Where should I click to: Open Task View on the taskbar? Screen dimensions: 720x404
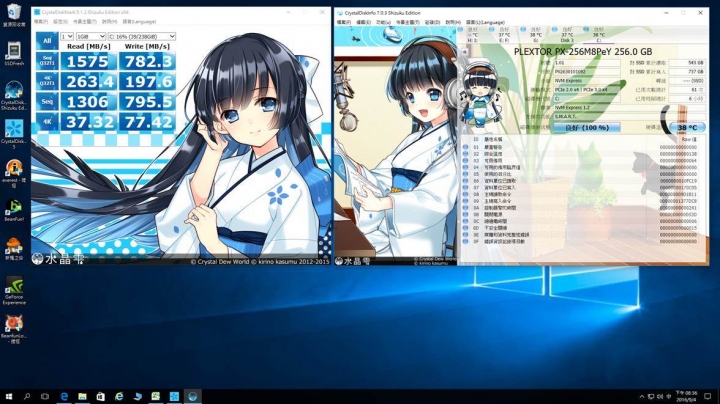coord(45,396)
